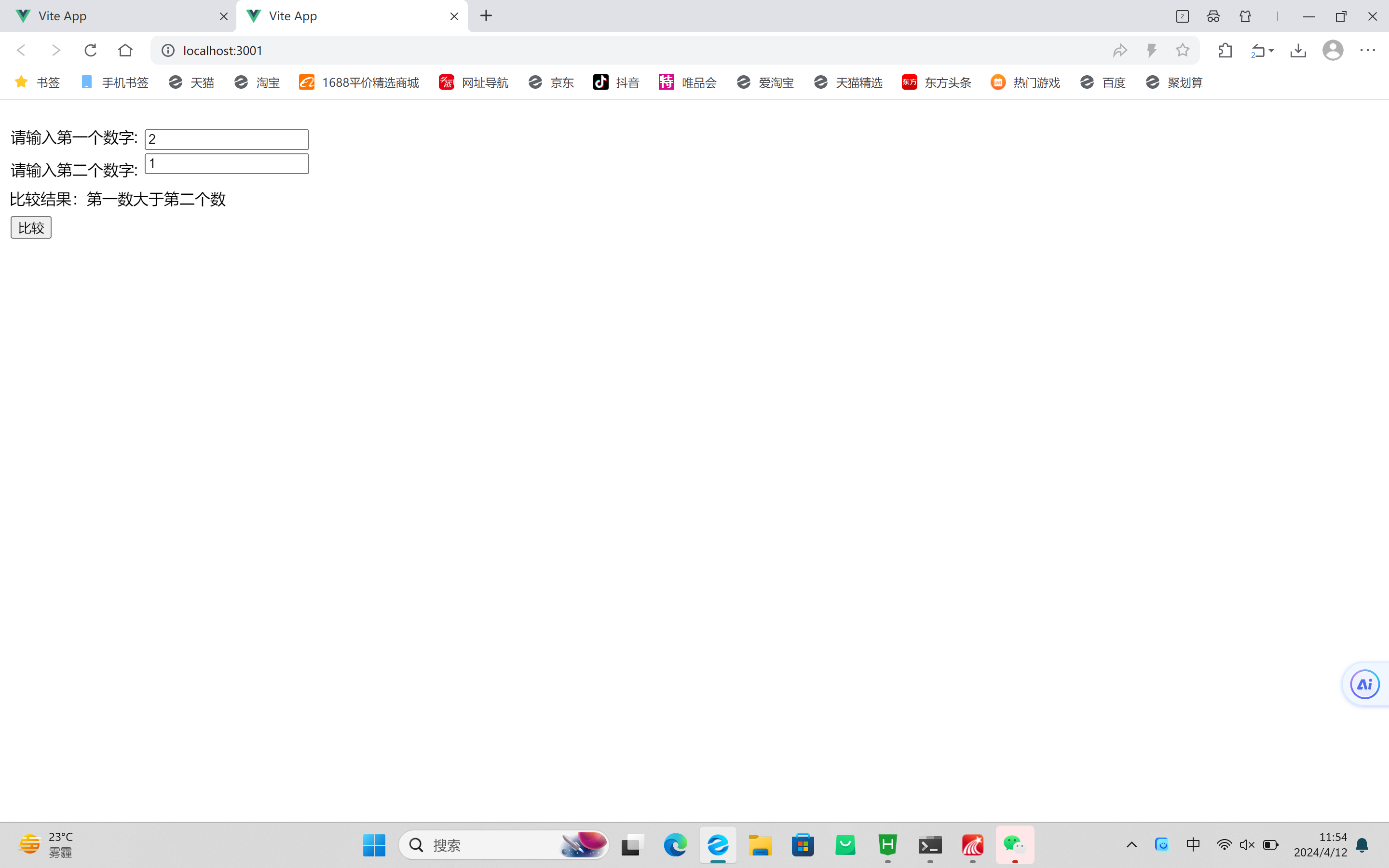Open a new tab with the plus button

[x=486, y=16]
